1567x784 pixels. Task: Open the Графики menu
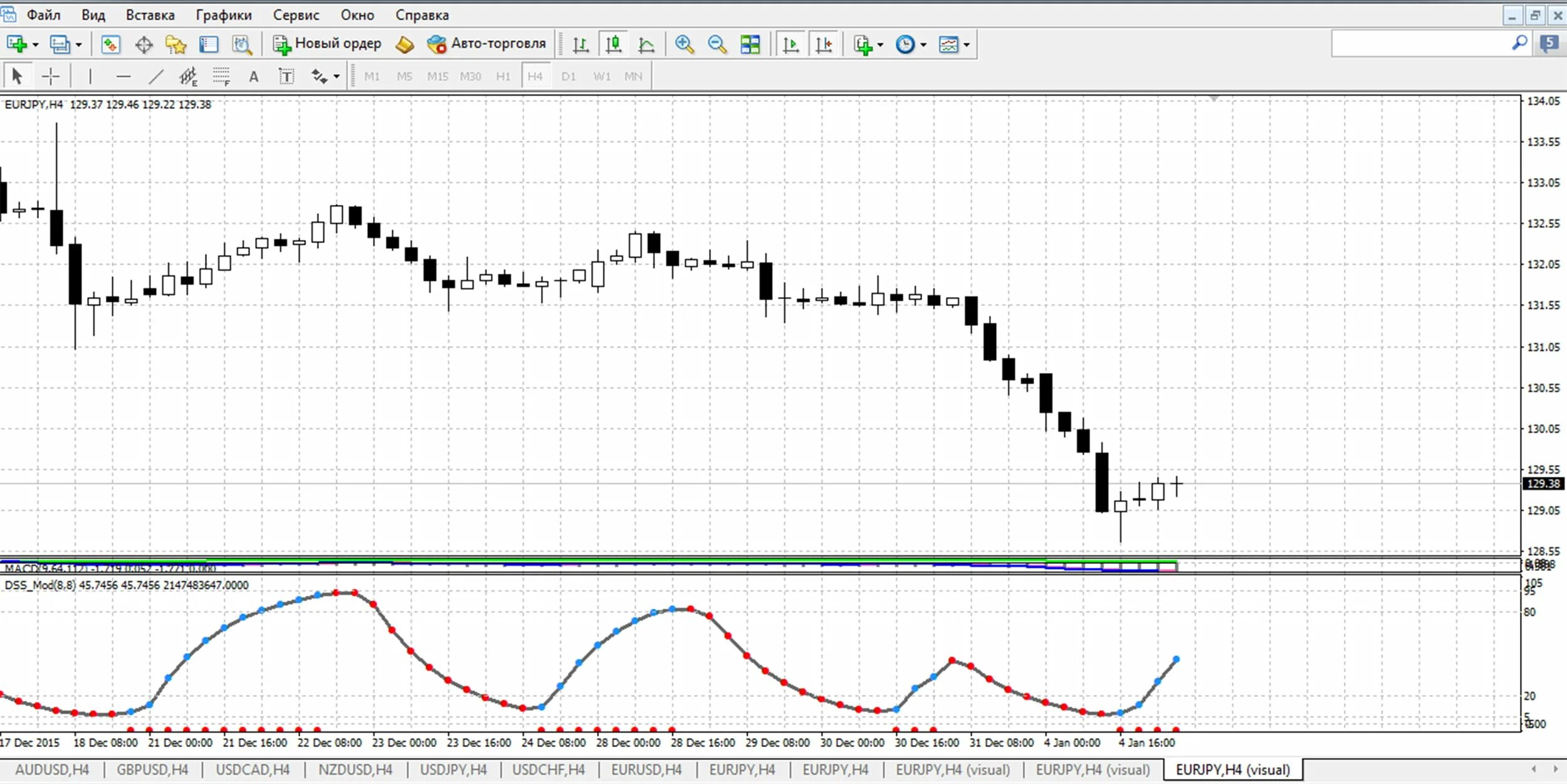click(223, 15)
